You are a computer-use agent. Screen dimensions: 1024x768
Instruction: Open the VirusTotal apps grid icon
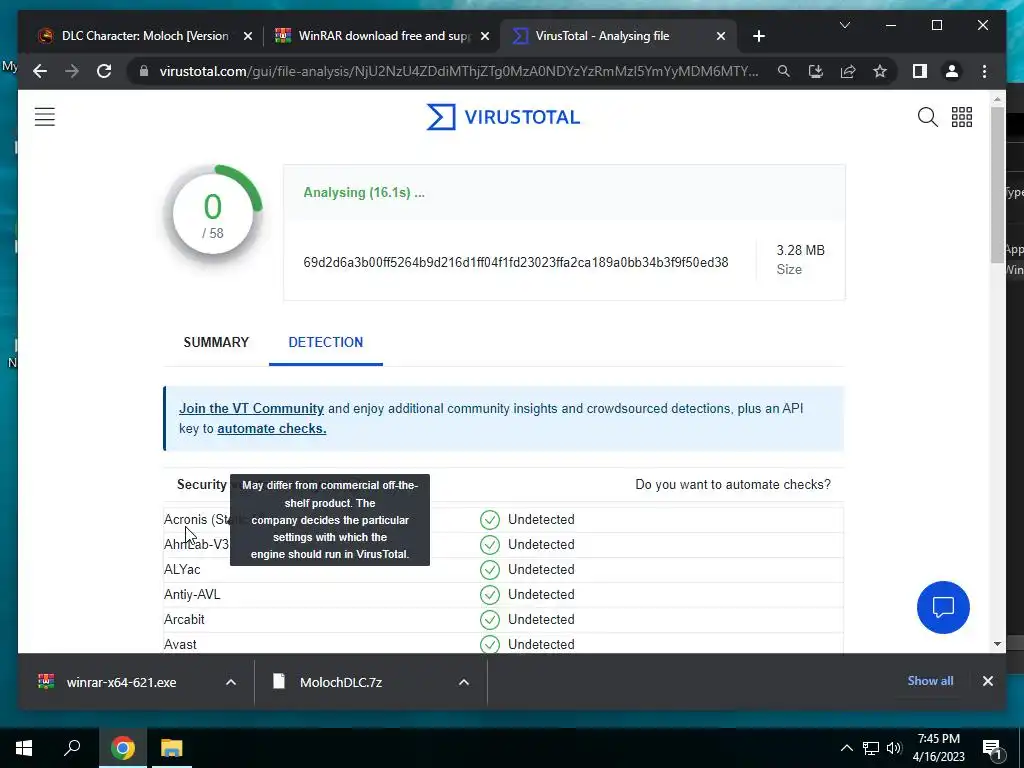961,117
